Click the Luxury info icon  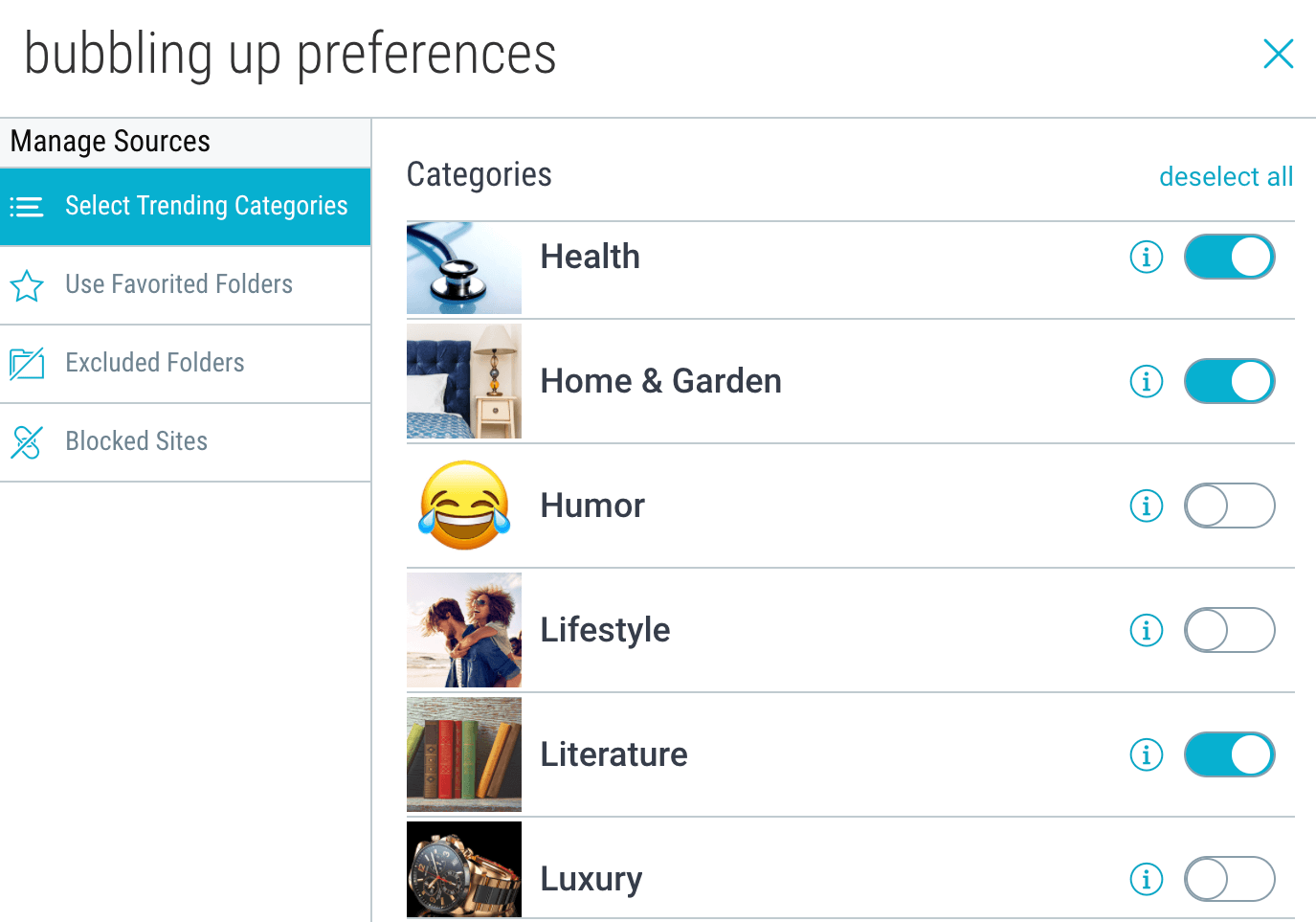[x=1146, y=879]
